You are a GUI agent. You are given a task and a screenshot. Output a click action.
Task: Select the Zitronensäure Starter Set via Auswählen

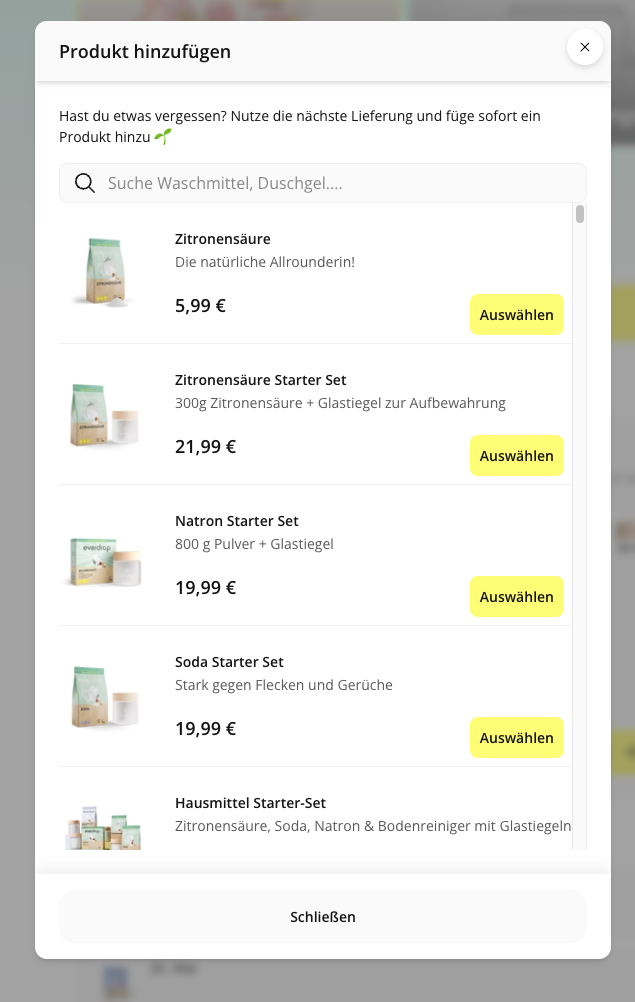pyautogui.click(x=516, y=455)
